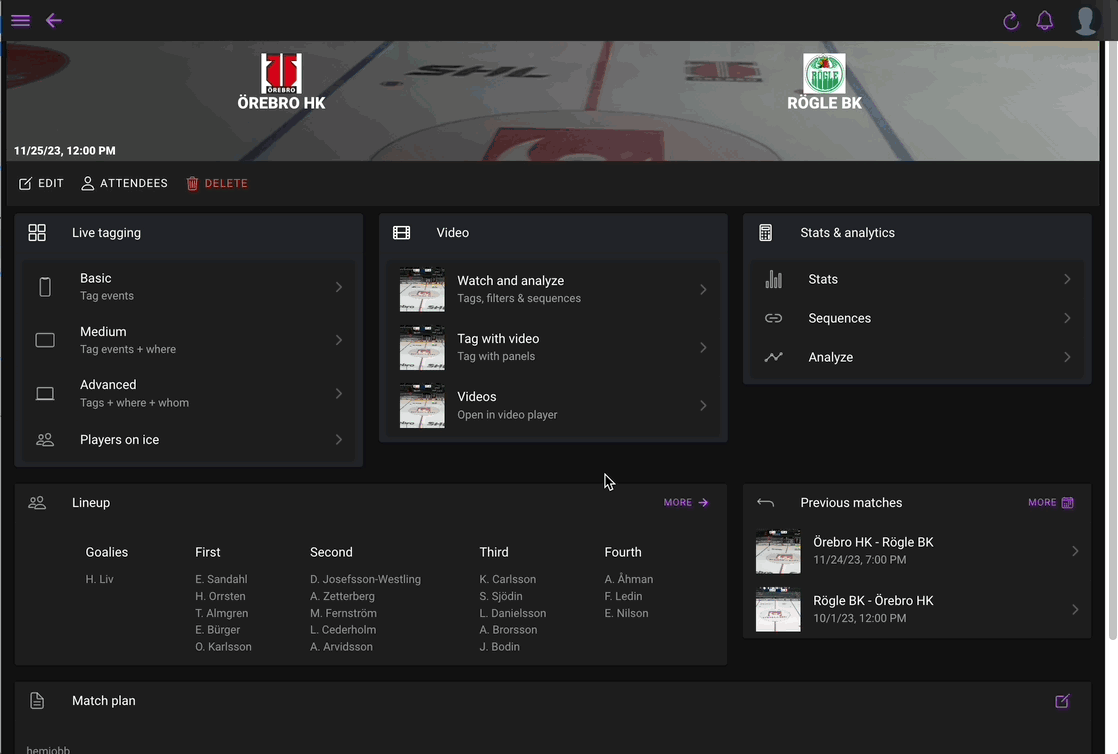Image resolution: width=1118 pixels, height=754 pixels.
Task: Select Advanced Tags + where + whom
Action: click(189, 394)
